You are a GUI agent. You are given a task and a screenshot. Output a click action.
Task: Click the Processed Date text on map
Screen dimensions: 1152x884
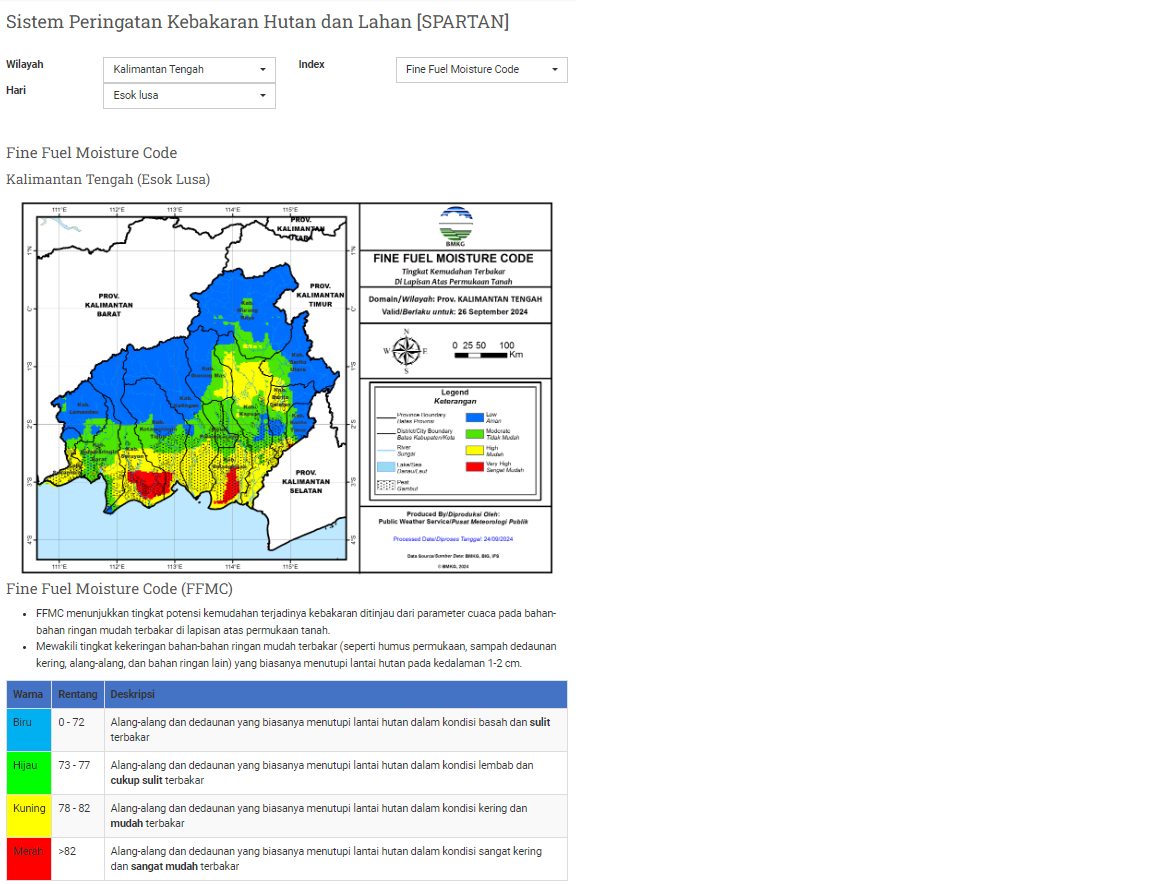453,539
